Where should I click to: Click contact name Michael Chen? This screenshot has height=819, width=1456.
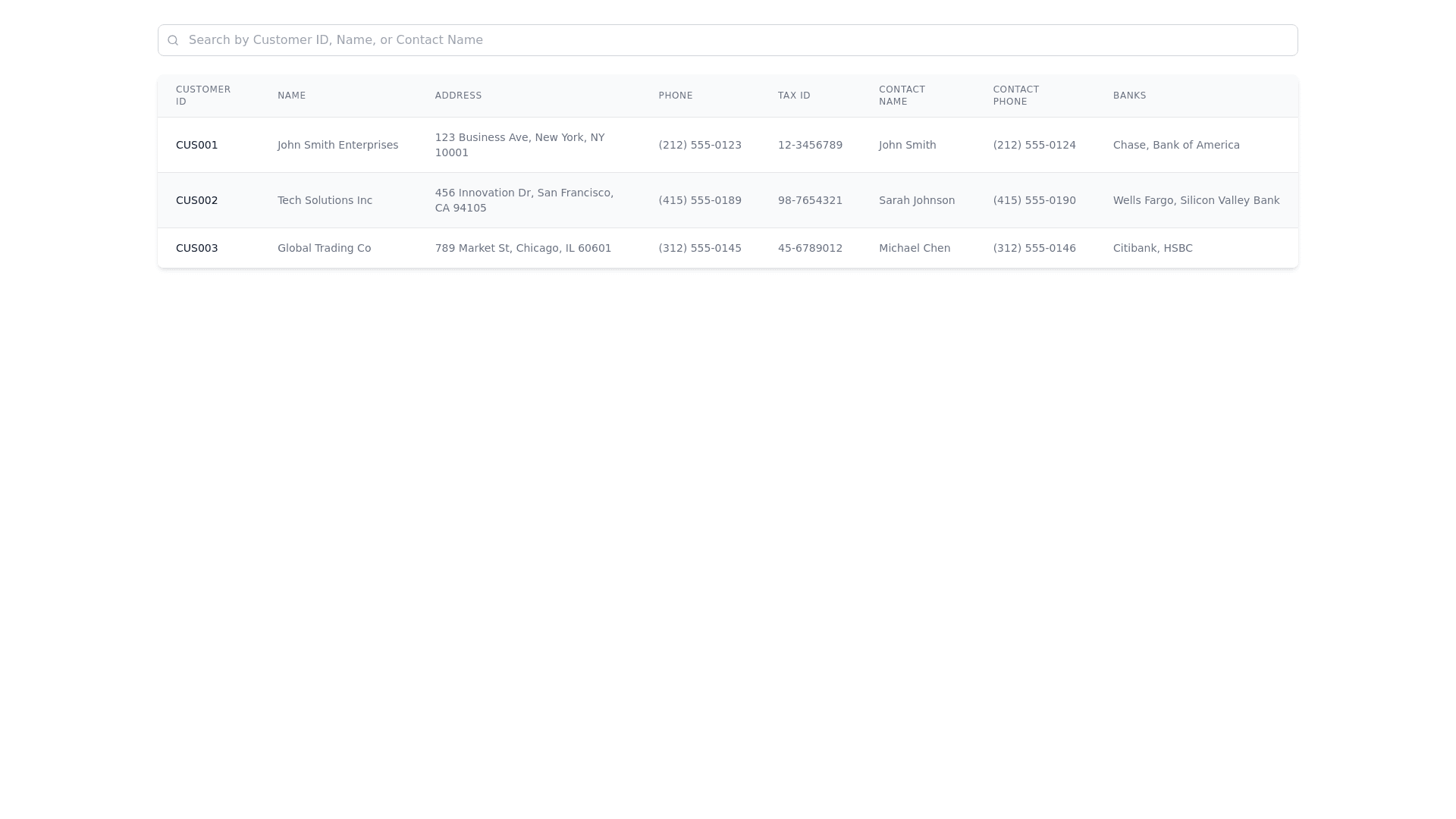tap(914, 248)
